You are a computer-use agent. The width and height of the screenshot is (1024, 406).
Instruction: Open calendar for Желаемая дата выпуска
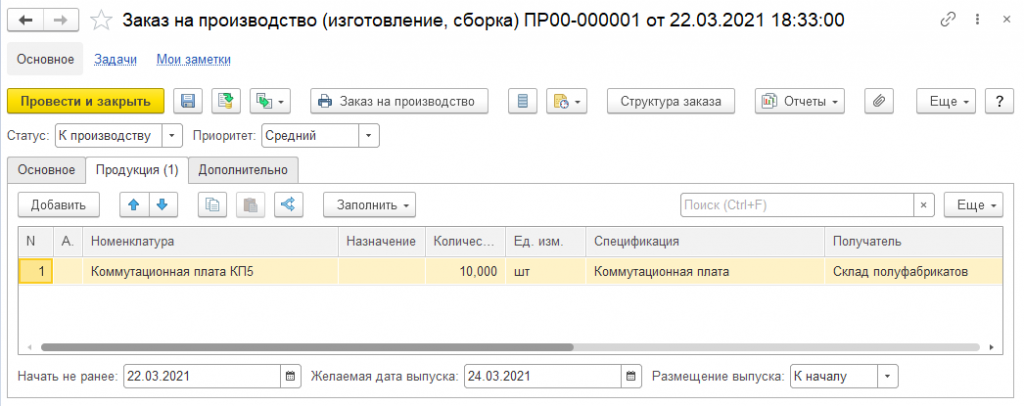coord(630,376)
